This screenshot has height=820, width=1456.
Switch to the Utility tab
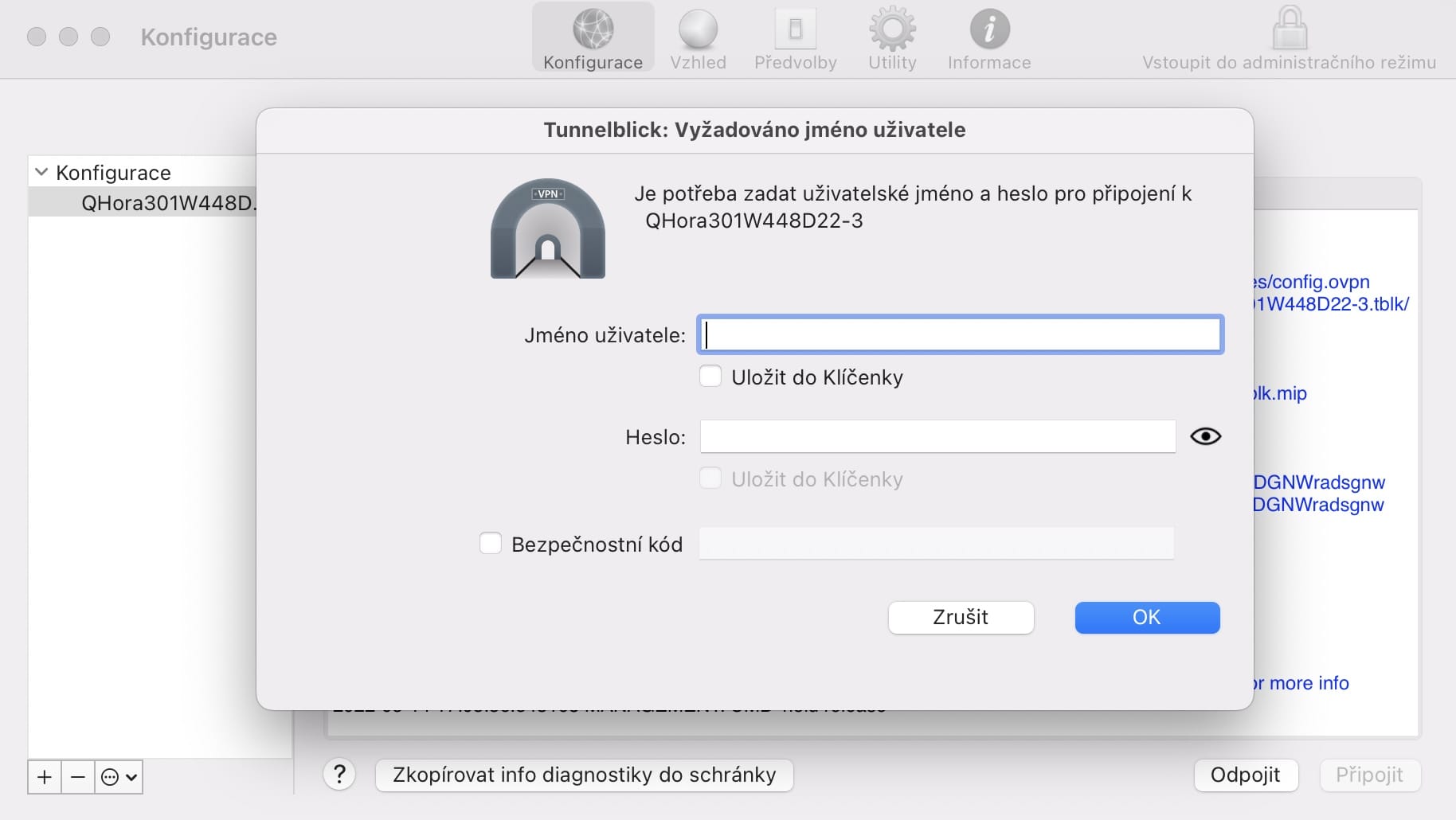point(892,38)
